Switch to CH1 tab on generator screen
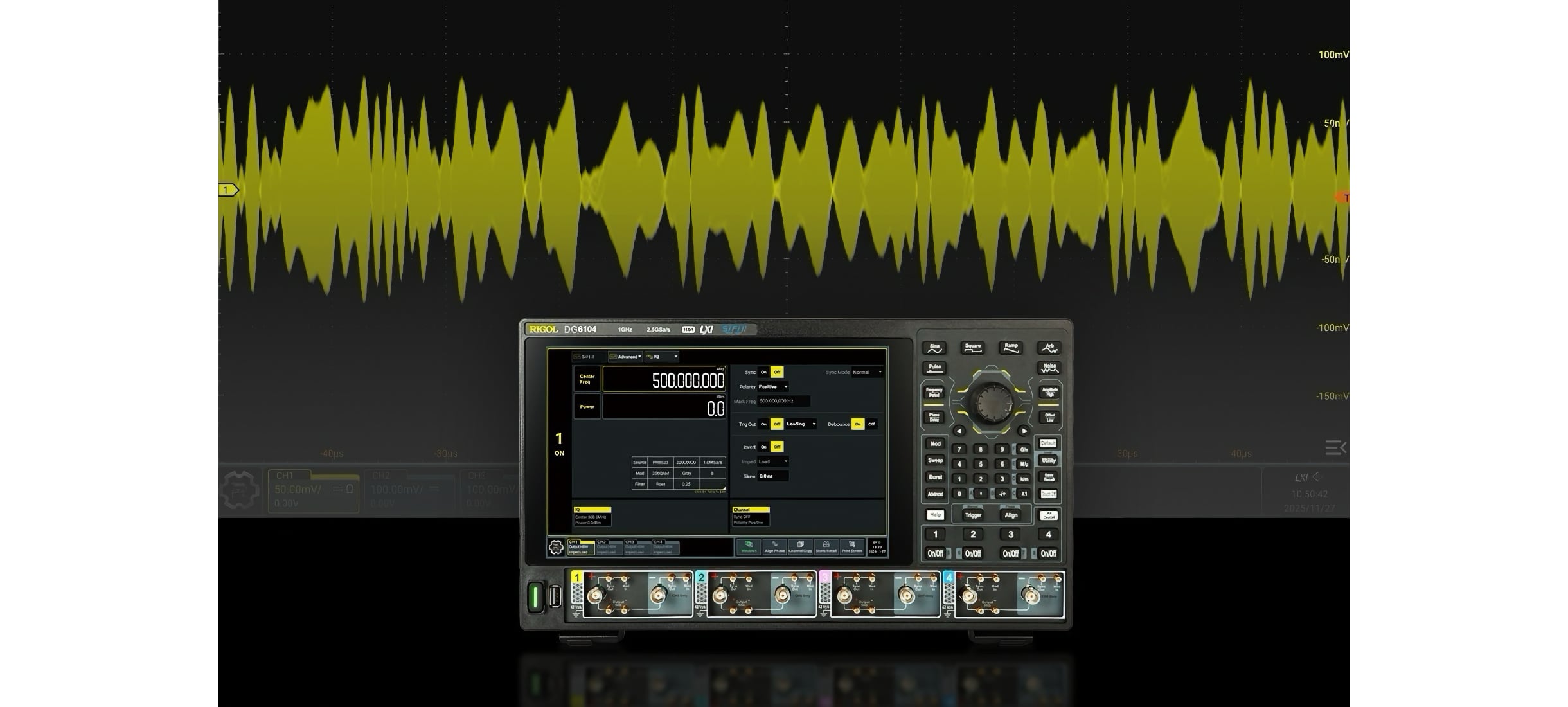This screenshot has width=1568, height=707. 581,547
